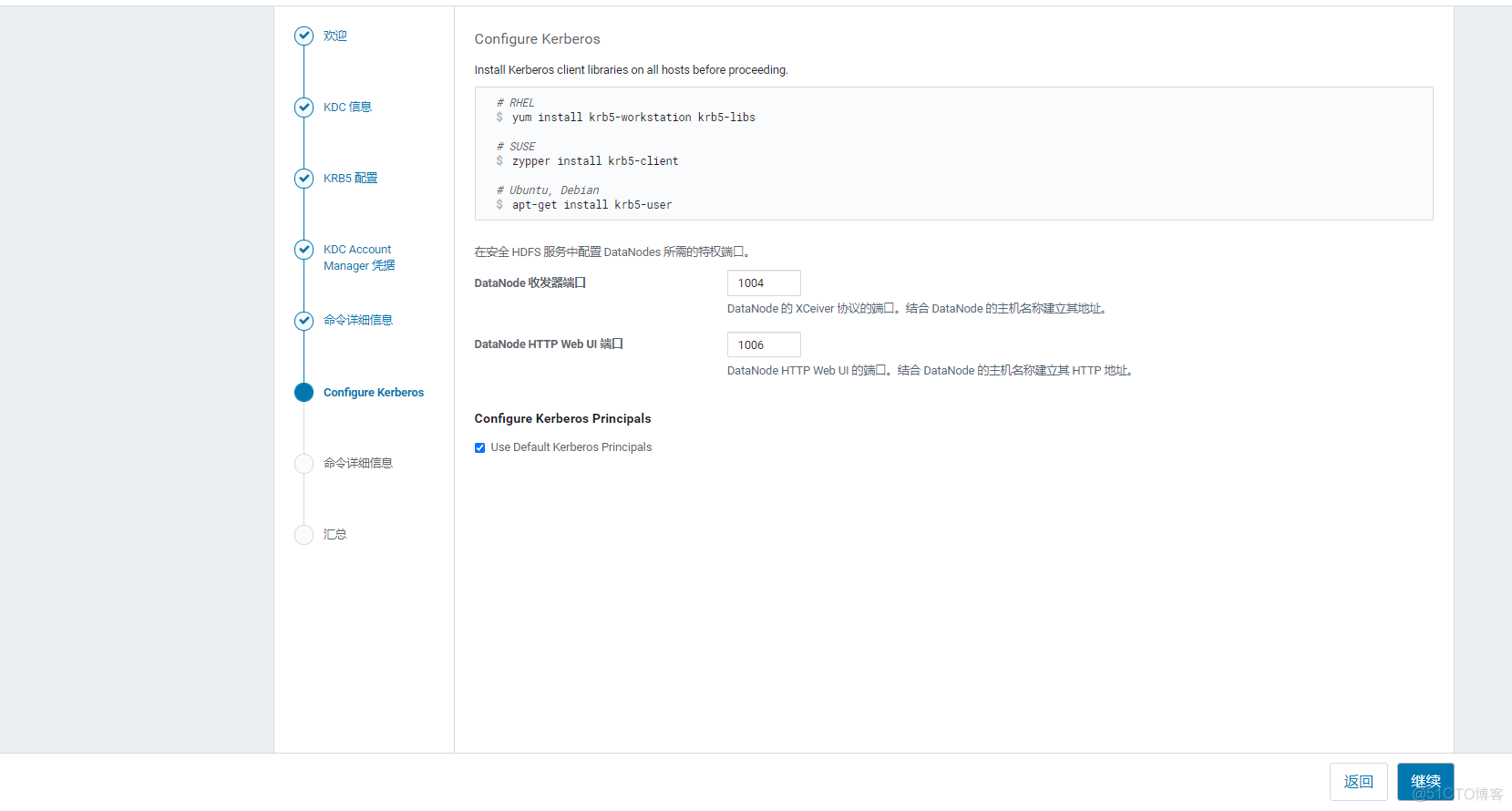Open KDC Account Manager 凭据 step
The image size is (1512, 811).
click(x=359, y=257)
